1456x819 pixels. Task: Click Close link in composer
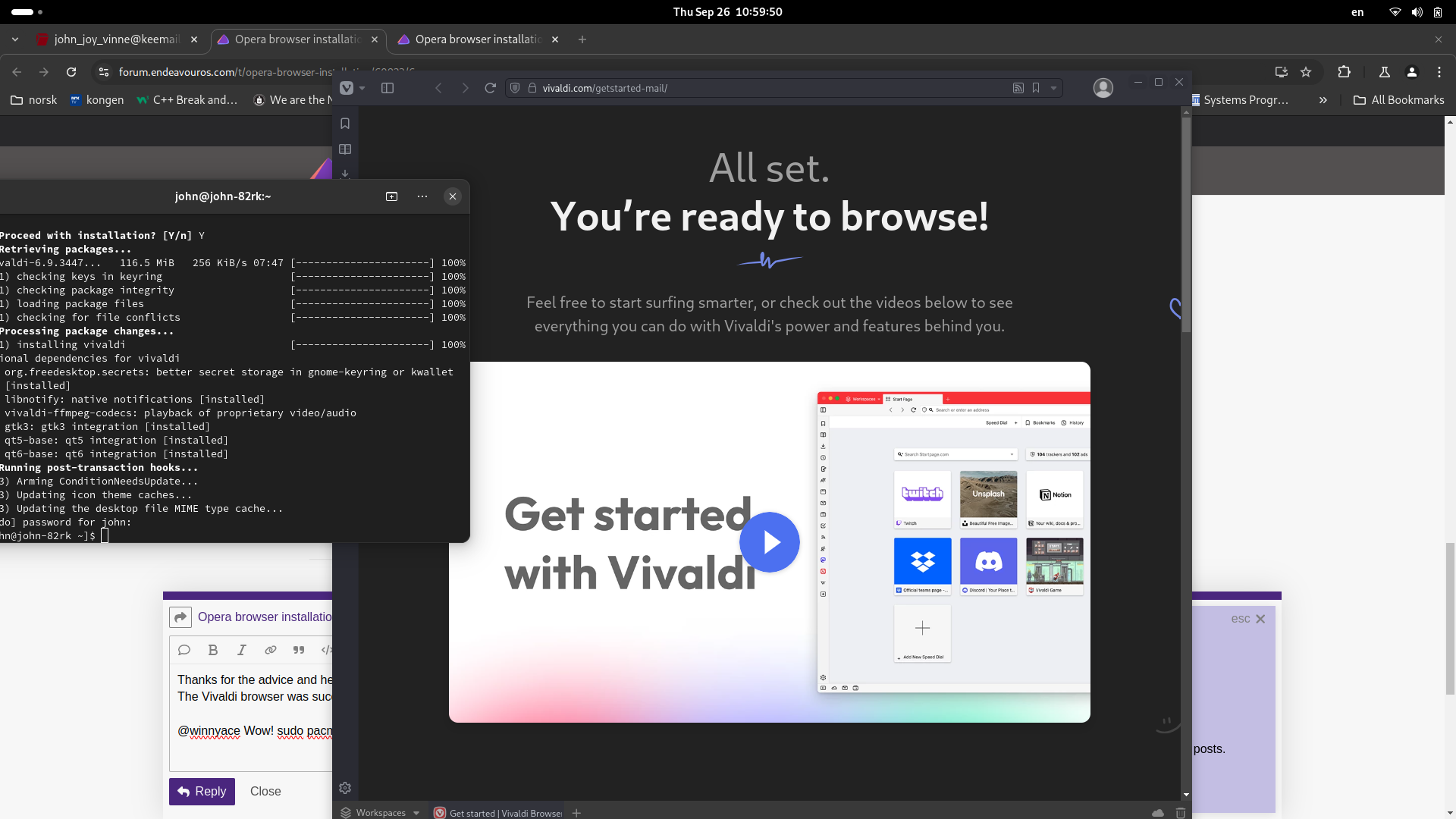tap(265, 792)
